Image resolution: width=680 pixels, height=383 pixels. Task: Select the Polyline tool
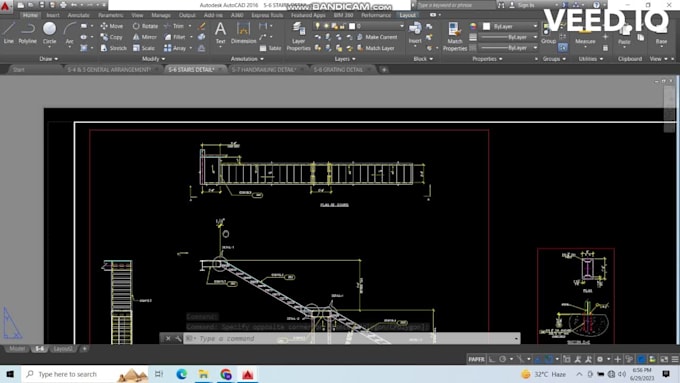click(27, 33)
